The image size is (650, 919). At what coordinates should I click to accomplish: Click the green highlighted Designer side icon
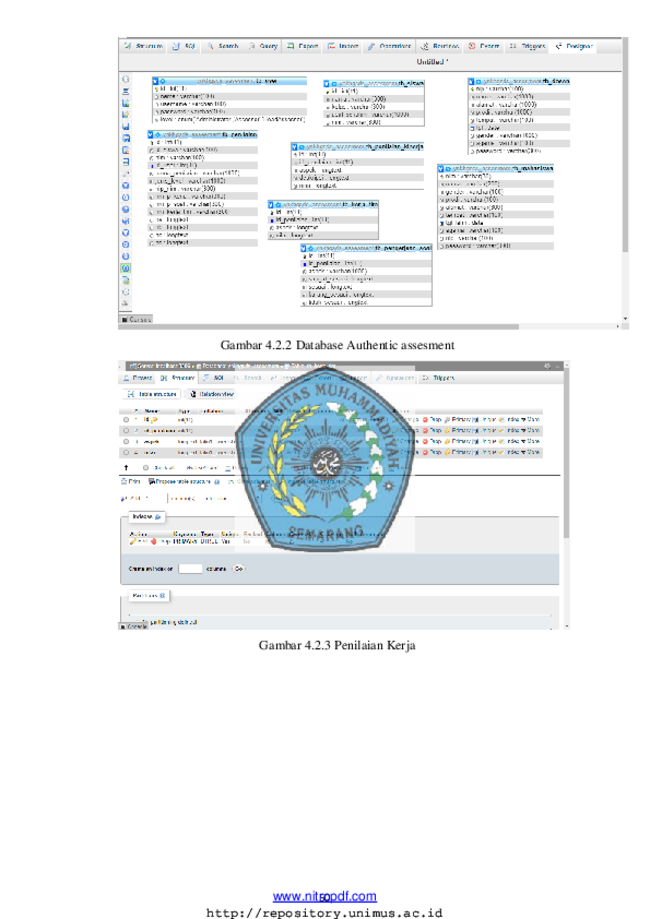[x=125, y=268]
